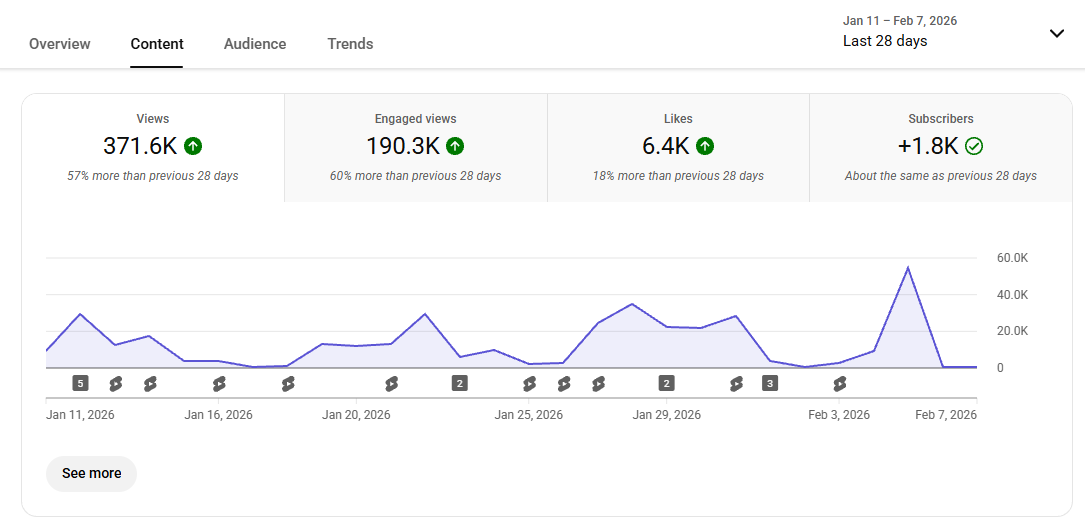Click the green arrow next to 190.3K
The image size is (1085, 525).
pos(455,146)
